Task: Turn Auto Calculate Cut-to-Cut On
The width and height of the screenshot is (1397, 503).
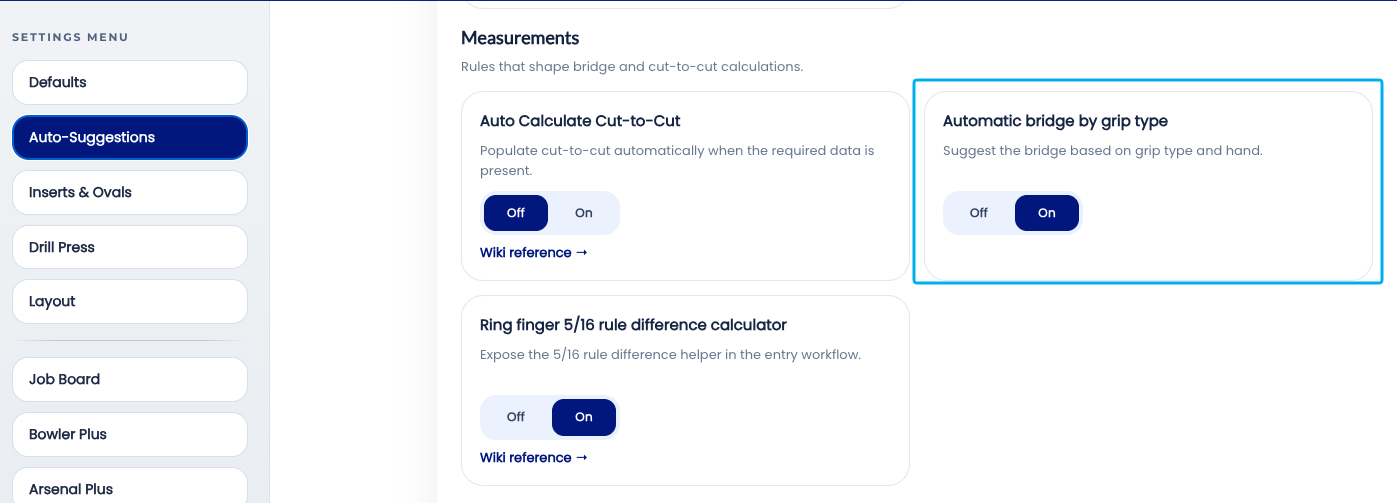Action: tap(584, 213)
